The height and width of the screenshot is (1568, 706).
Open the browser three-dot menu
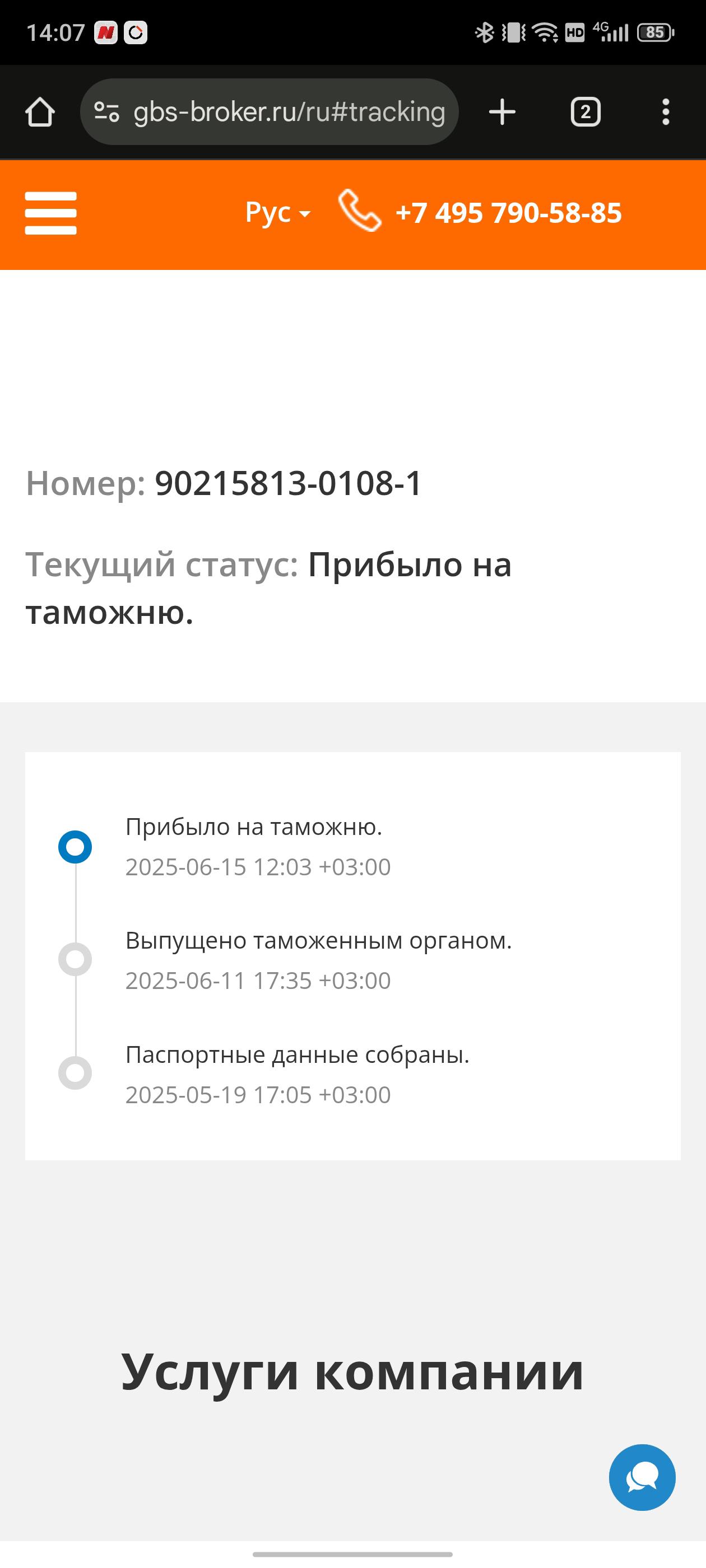tap(665, 112)
